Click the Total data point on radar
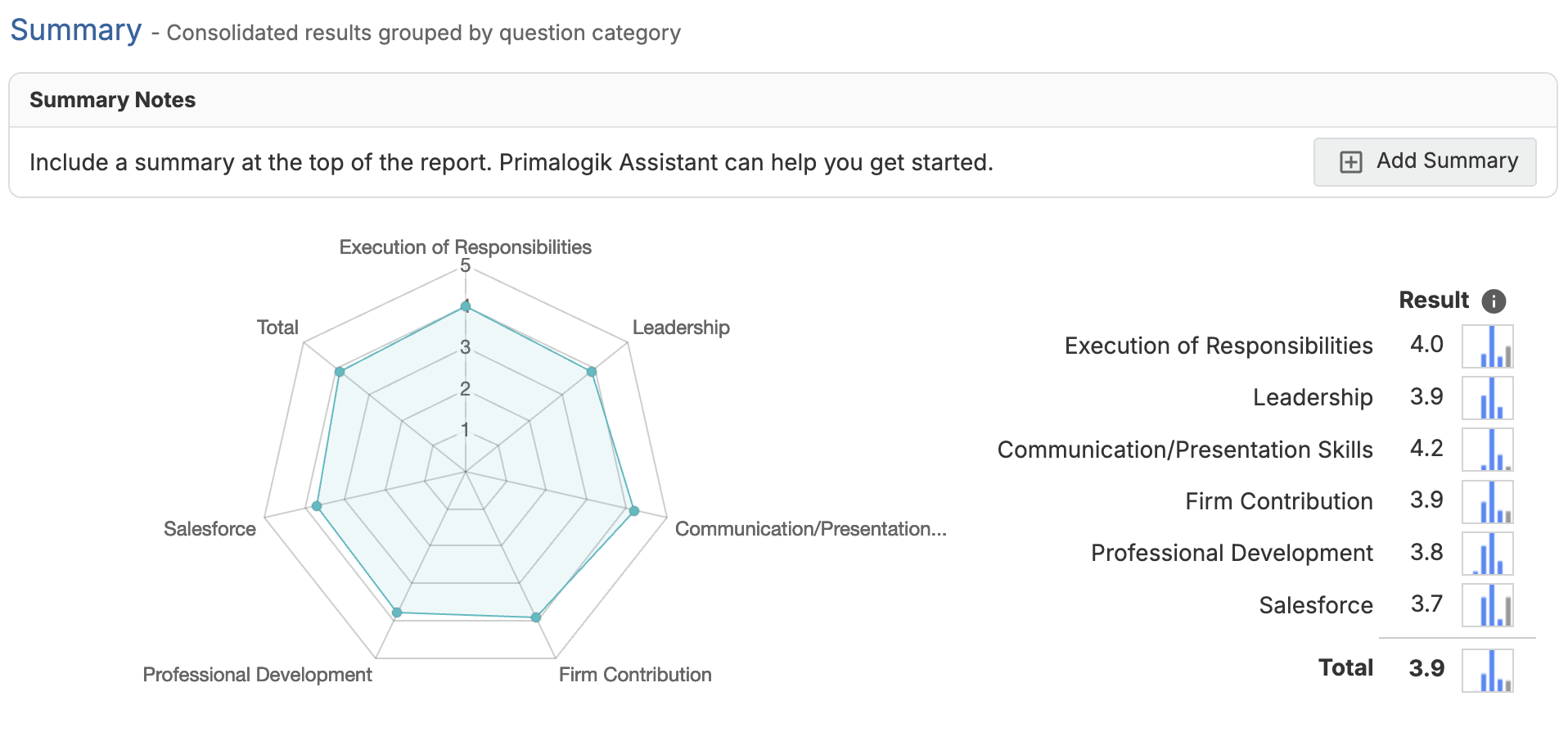 coord(340,372)
